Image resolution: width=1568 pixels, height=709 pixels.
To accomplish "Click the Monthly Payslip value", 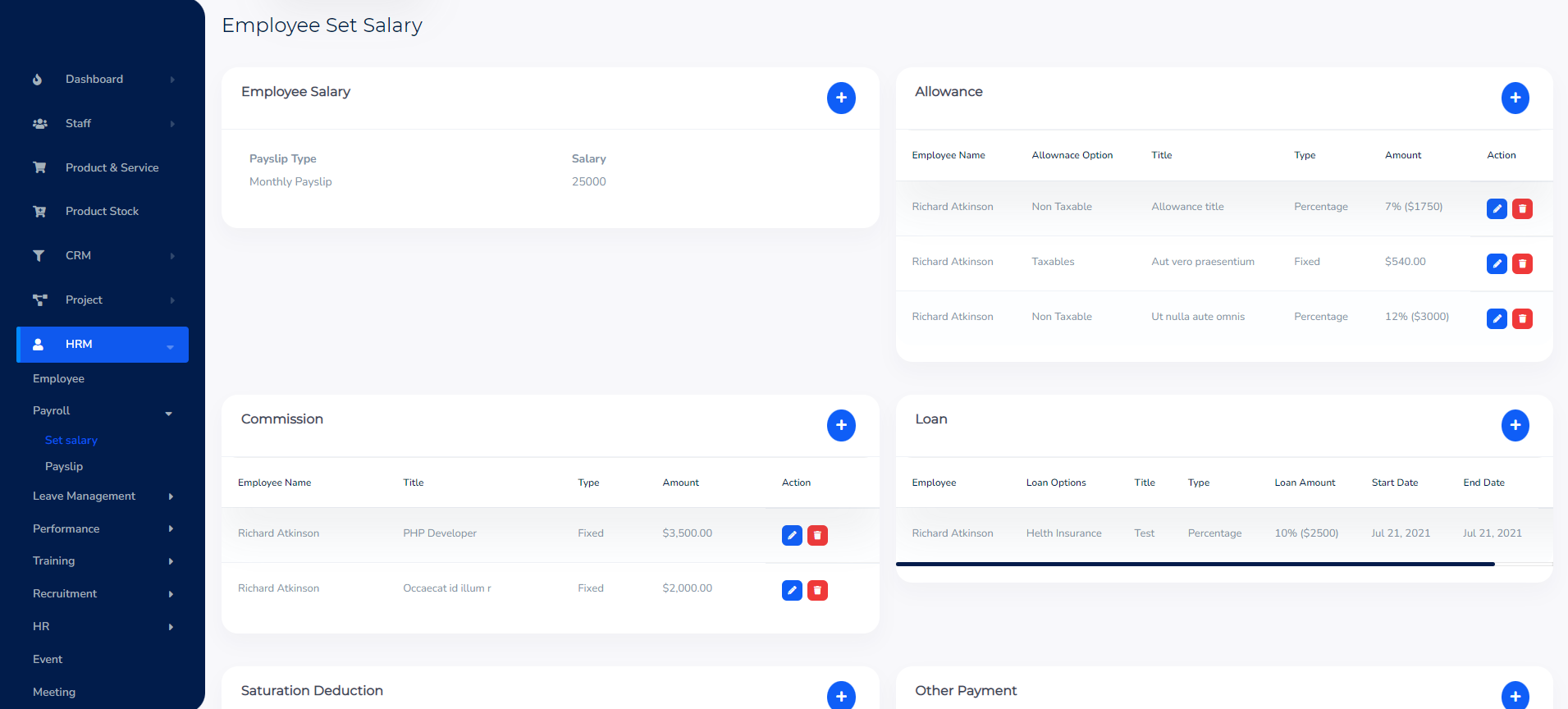I will [290, 181].
